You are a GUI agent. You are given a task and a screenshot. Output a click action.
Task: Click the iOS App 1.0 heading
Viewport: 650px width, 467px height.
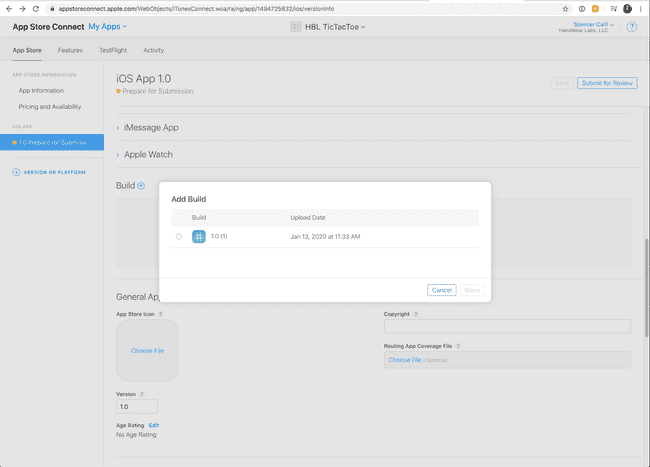[143, 78]
